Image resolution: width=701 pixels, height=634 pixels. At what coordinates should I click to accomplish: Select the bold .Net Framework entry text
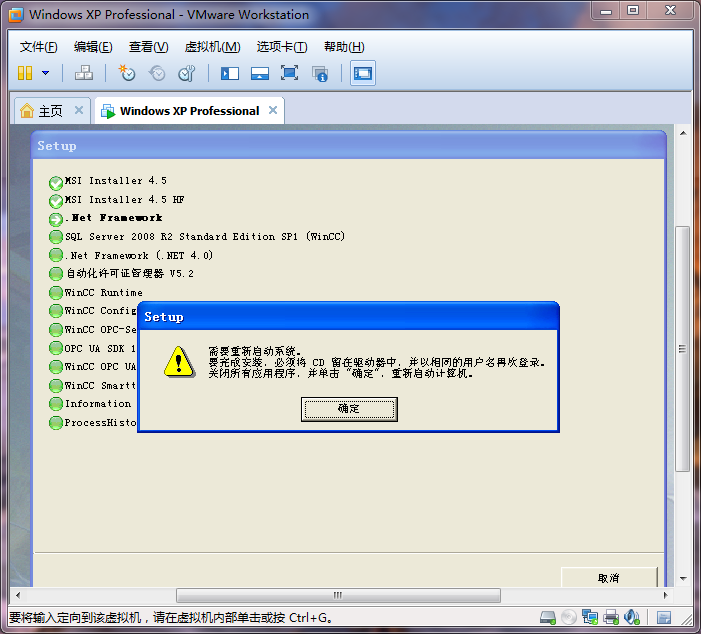coord(114,218)
